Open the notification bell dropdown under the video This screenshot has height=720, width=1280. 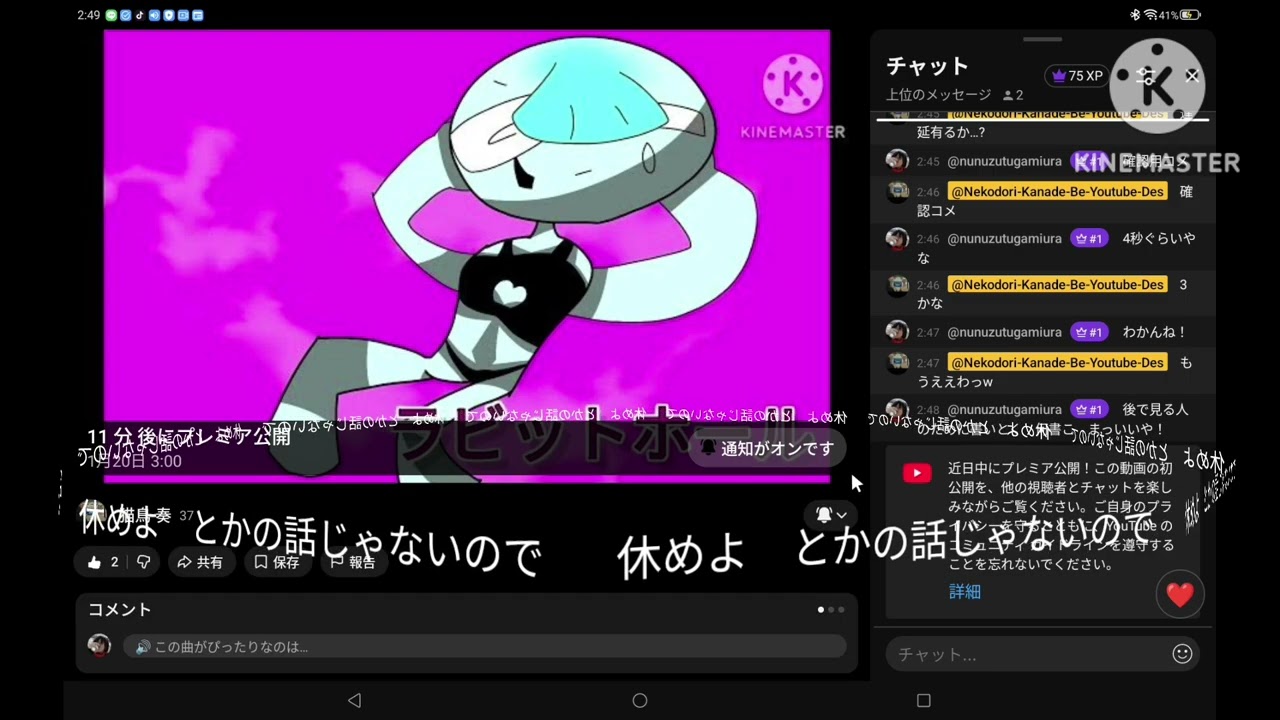click(831, 514)
